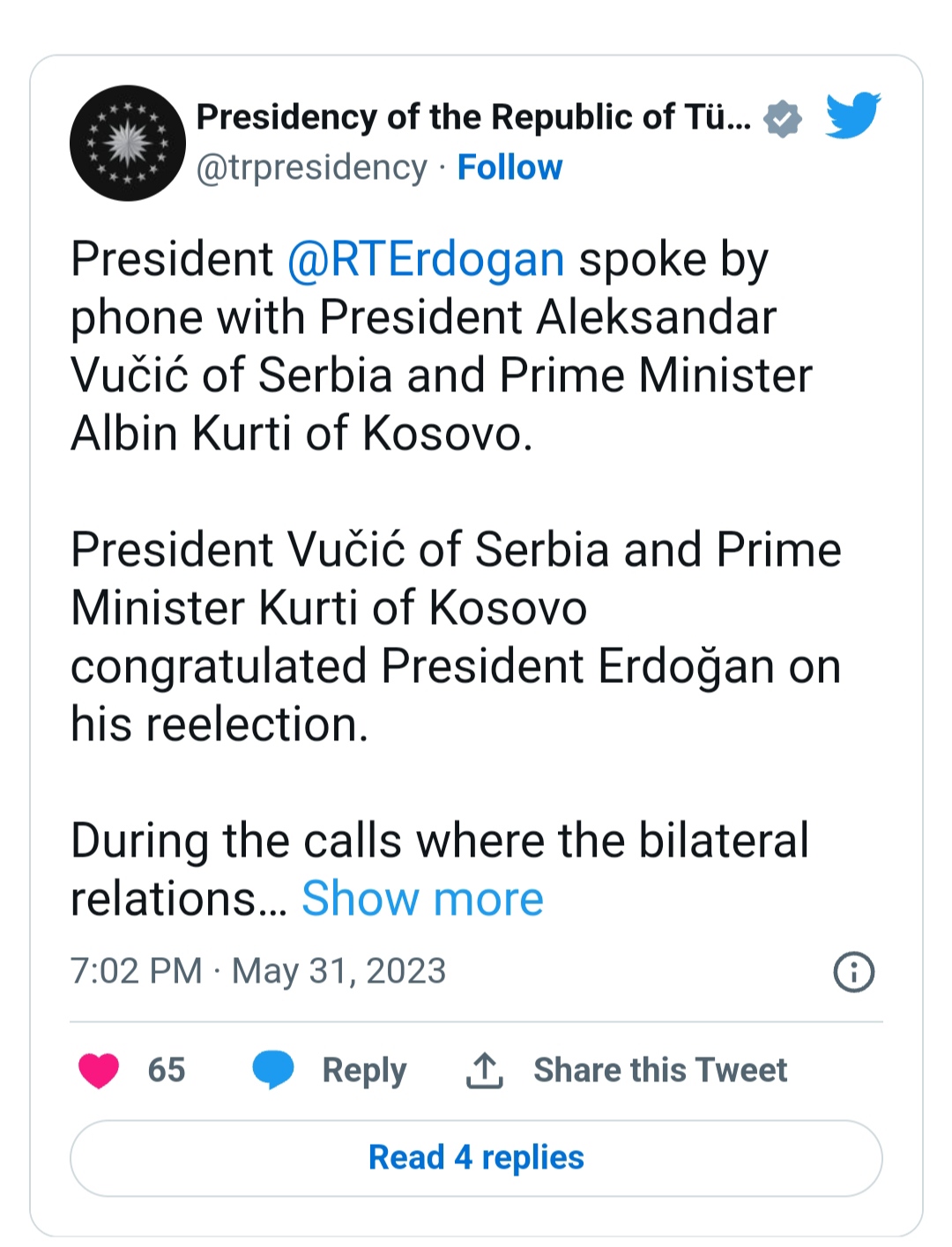Click Share this Tweet text
Screen dimensions: 952x1247
(x=660, y=1070)
